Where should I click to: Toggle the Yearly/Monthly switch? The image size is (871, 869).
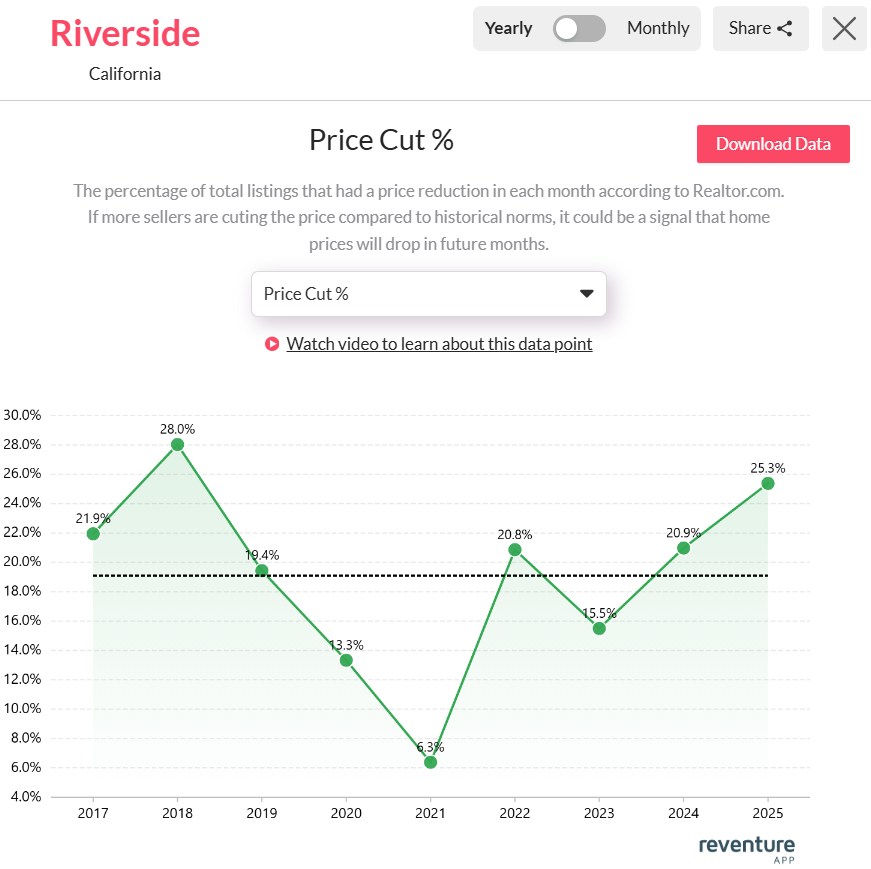579,28
